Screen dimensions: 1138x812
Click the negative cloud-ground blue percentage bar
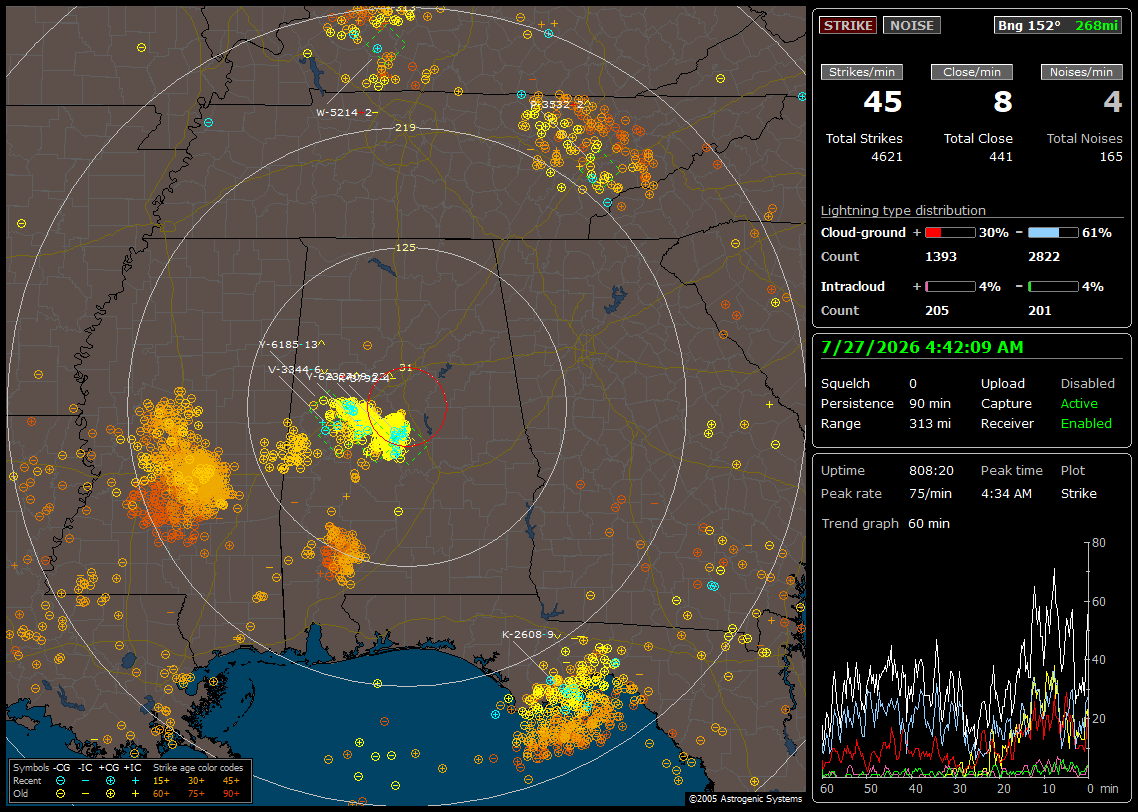1054,233
